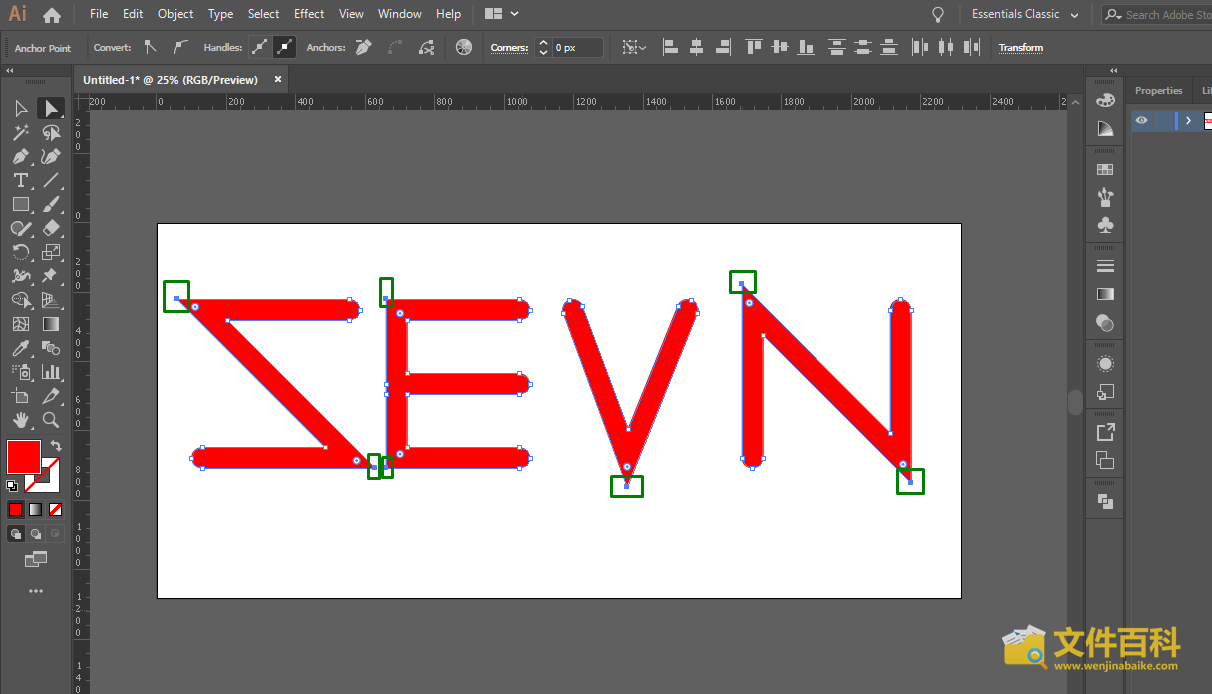Select the Artboard tool
Viewport: 1212px width, 694px height.
[20, 396]
